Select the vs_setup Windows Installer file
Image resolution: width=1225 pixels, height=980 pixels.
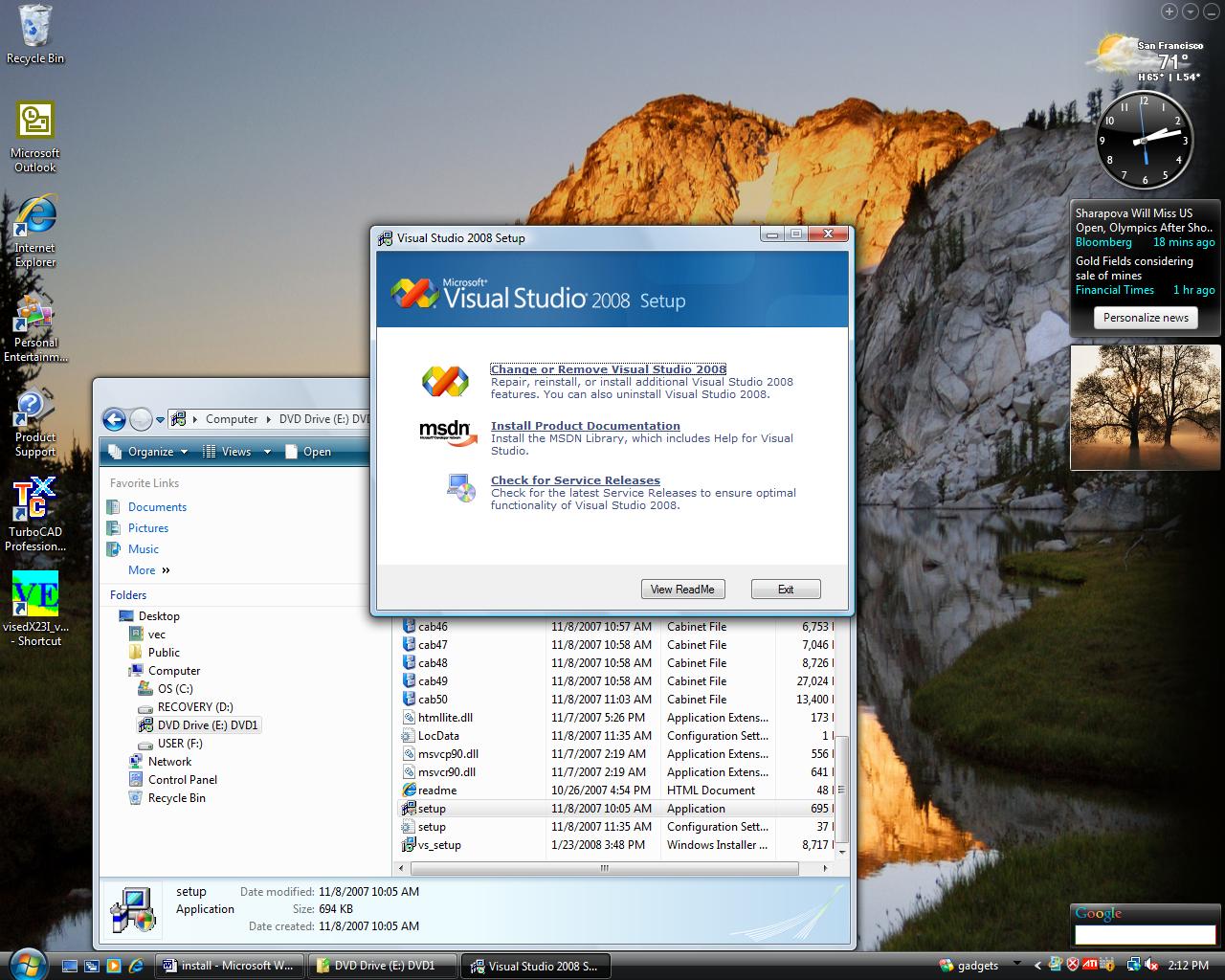[616, 845]
